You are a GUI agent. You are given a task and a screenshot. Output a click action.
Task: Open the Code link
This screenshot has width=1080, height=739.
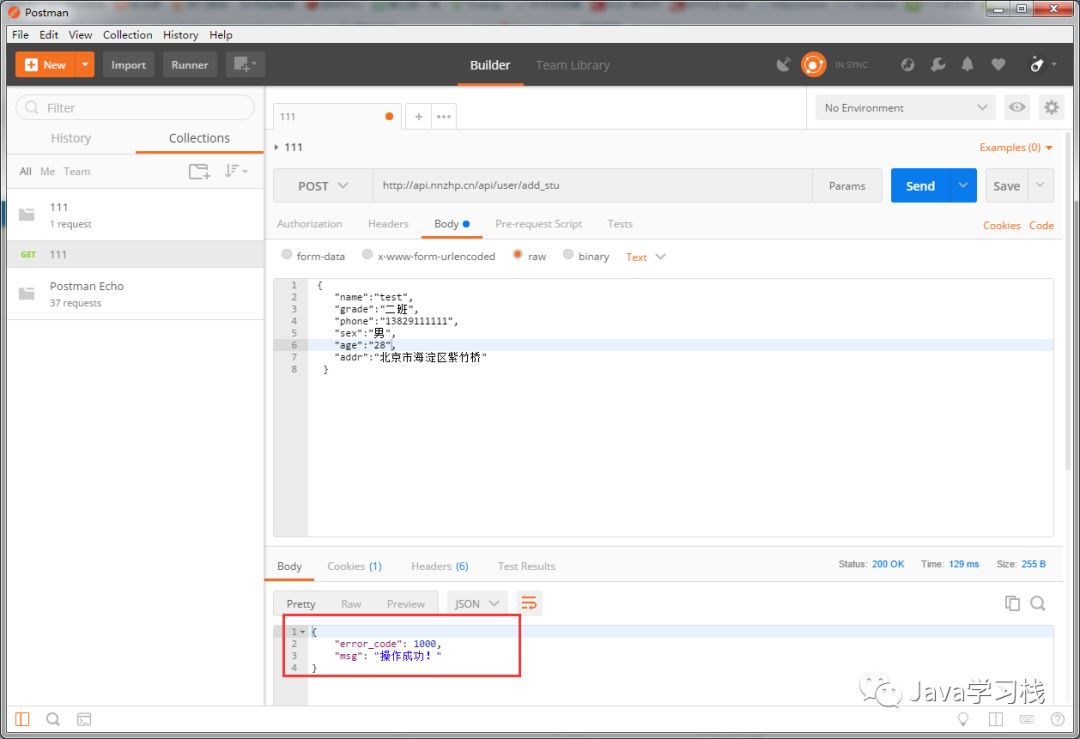click(1041, 225)
